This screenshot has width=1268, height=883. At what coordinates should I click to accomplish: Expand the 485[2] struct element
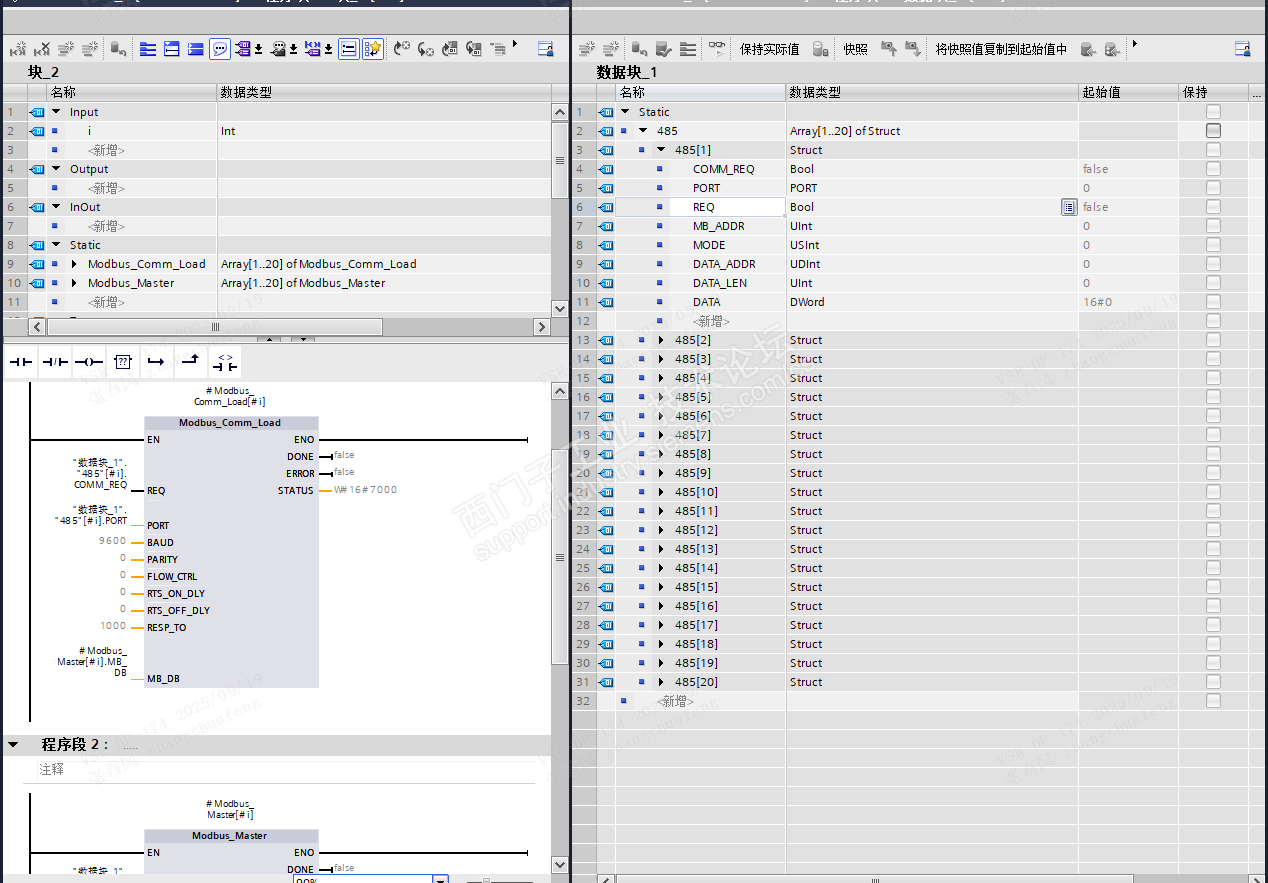(x=661, y=340)
